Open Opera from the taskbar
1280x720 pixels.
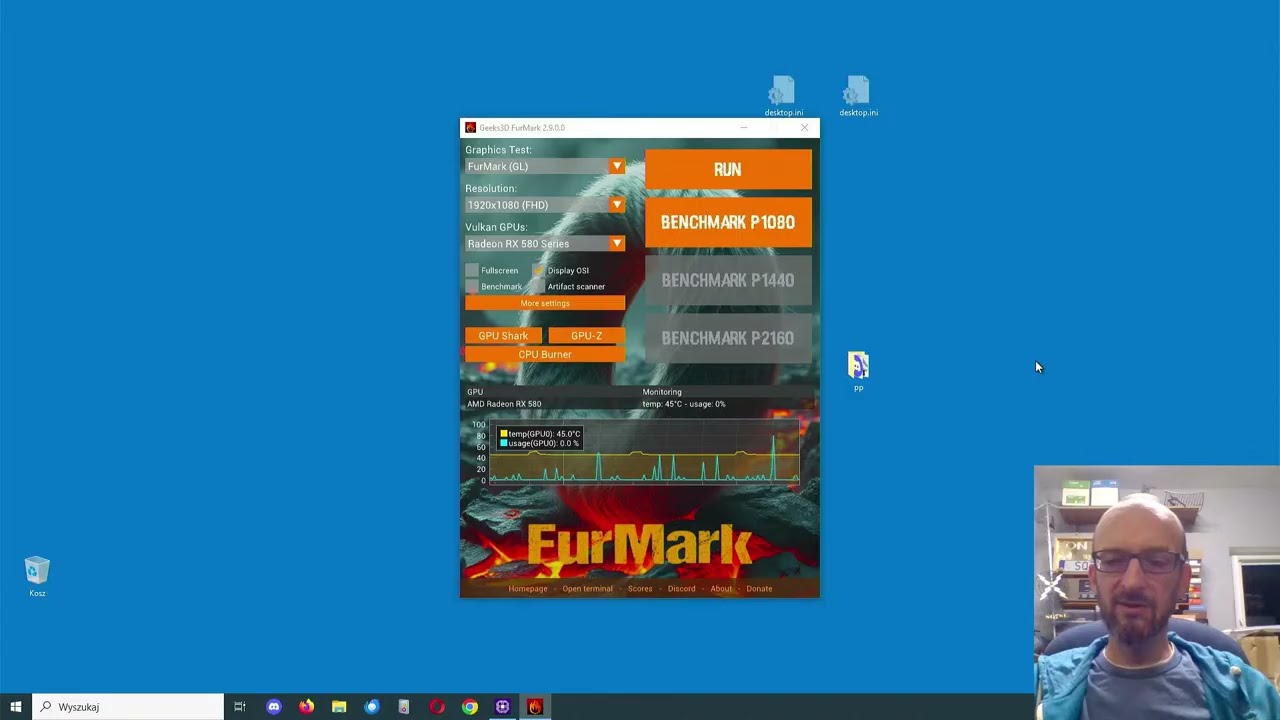coord(437,707)
